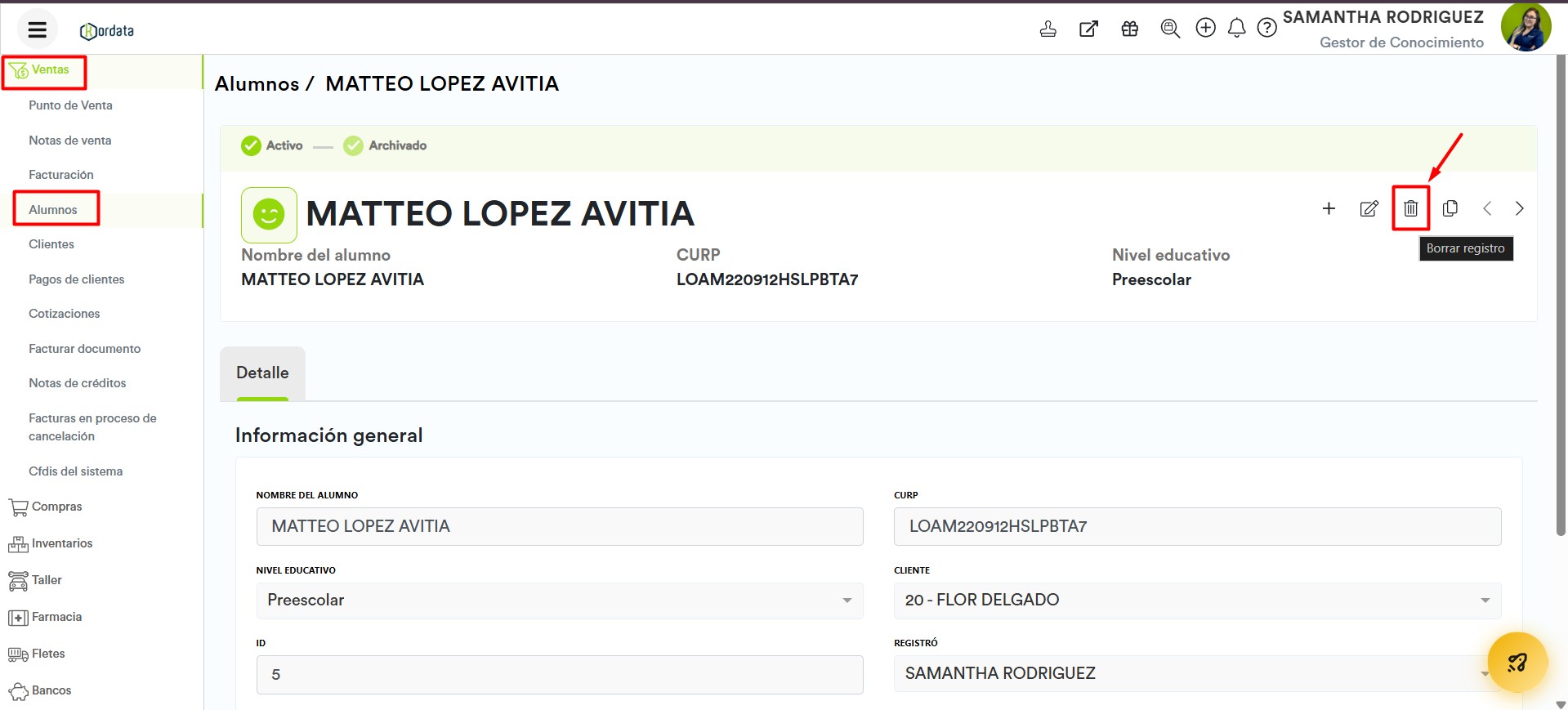Click the CURP input field
Screen dimensions: 1568x710
1197,526
